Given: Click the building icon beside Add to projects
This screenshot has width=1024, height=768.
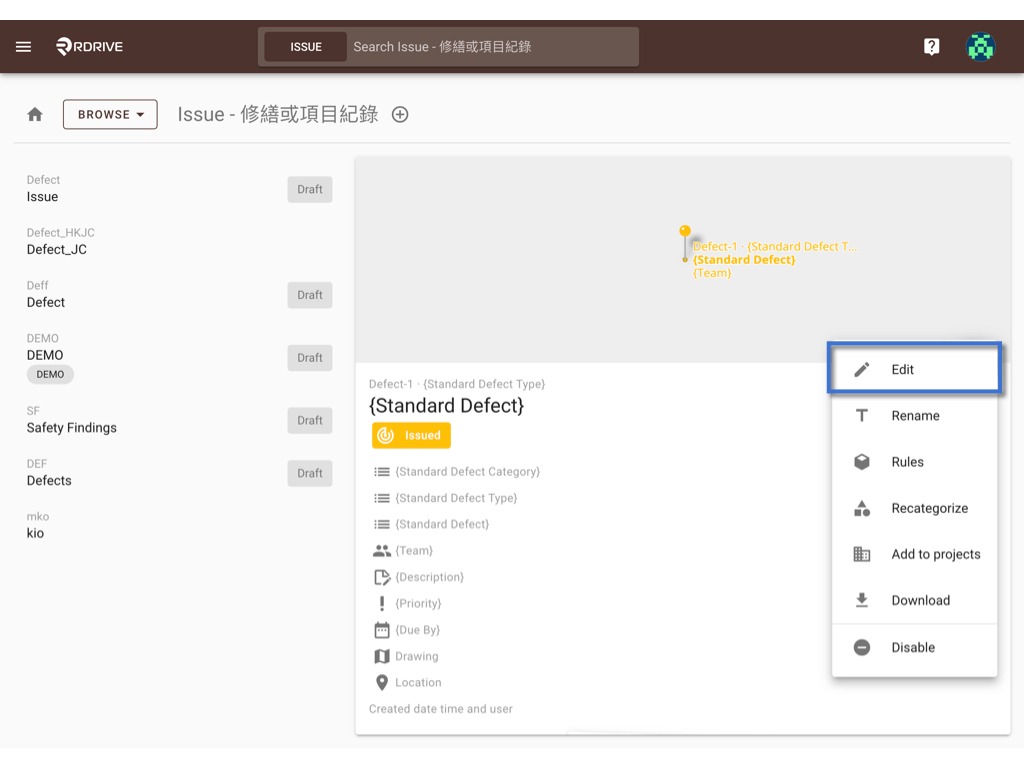Looking at the screenshot, I should click(x=861, y=554).
